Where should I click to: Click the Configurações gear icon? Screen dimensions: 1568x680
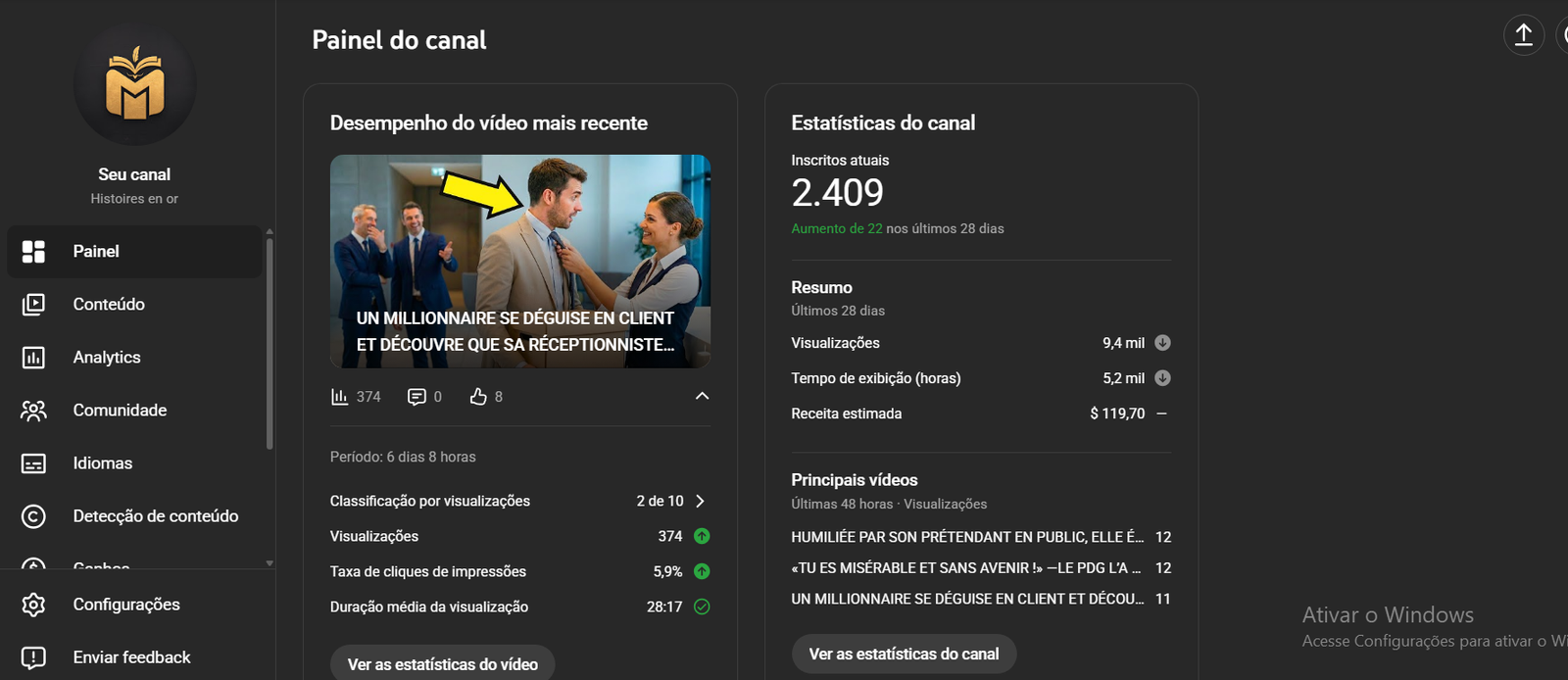pyautogui.click(x=33, y=605)
